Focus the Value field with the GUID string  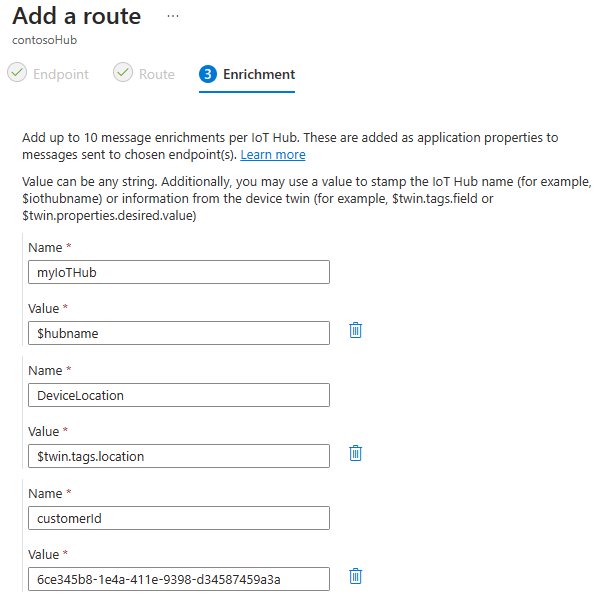(x=179, y=579)
